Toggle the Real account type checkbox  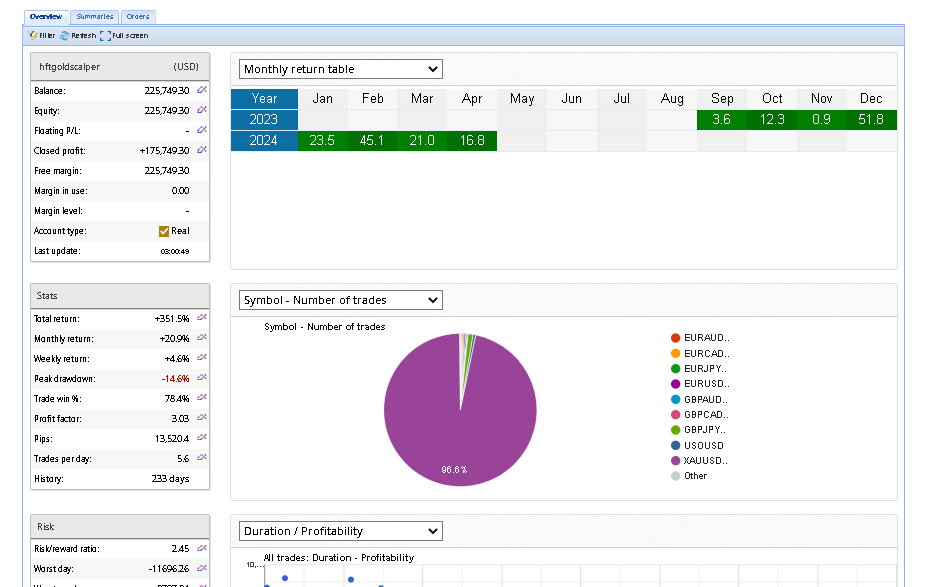click(164, 231)
